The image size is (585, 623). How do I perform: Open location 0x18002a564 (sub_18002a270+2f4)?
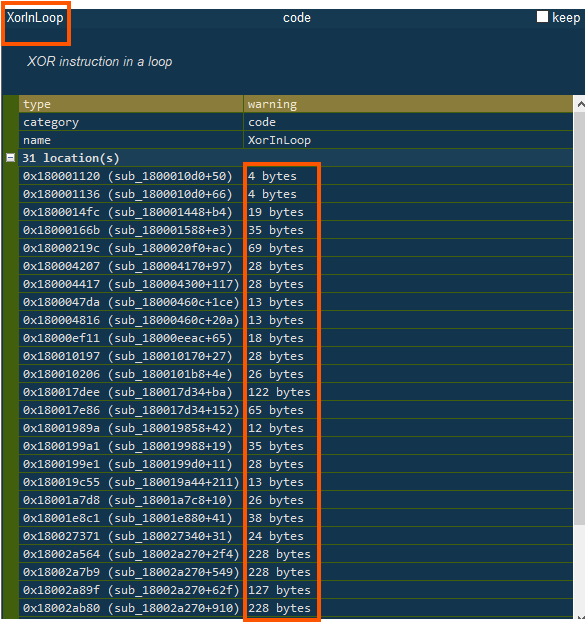tap(131, 554)
